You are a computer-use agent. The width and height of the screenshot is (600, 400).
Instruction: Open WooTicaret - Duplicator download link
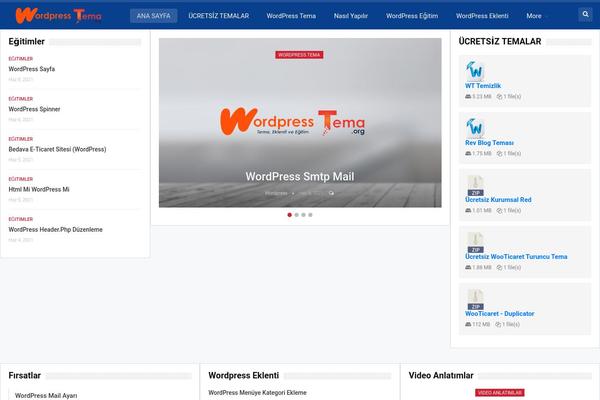(500, 314)
